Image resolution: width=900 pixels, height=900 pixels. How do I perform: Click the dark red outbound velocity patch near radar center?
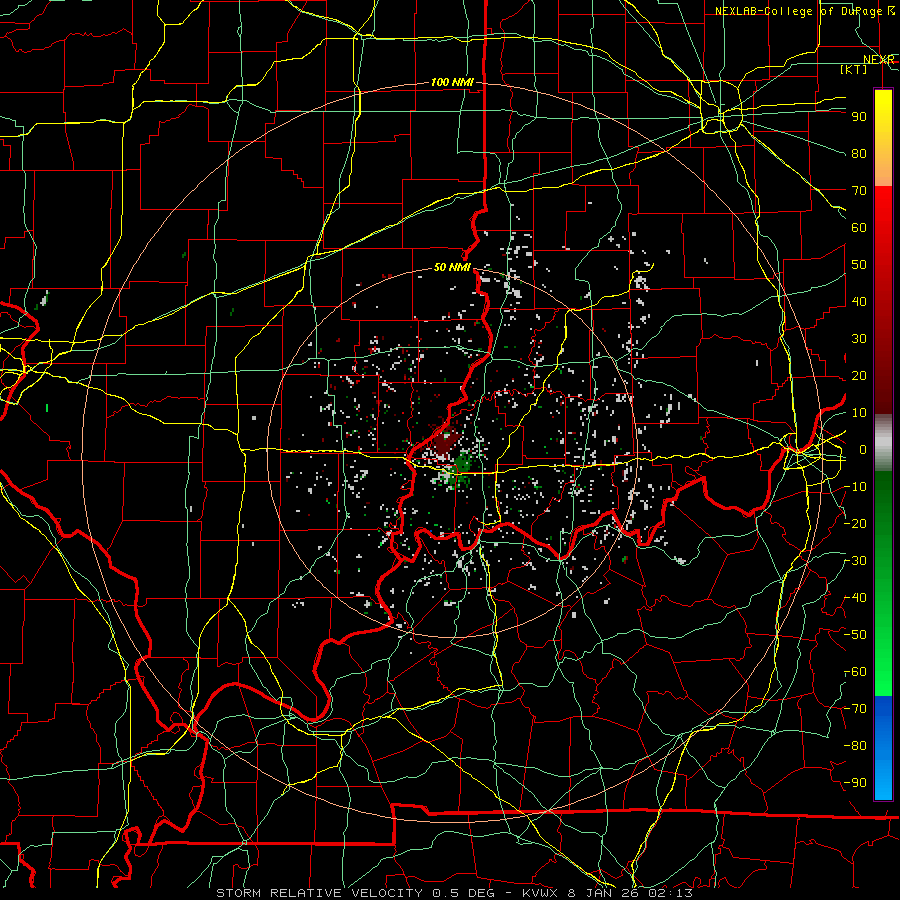pos(444,442)
